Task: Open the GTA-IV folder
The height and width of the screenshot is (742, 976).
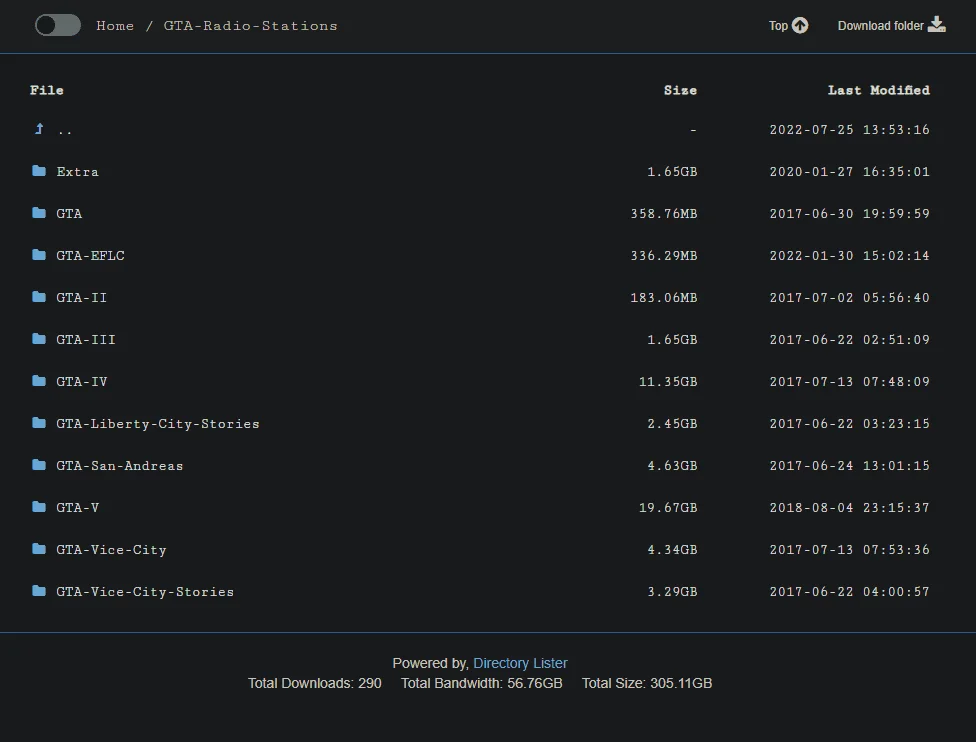Action: coord(82,382)
